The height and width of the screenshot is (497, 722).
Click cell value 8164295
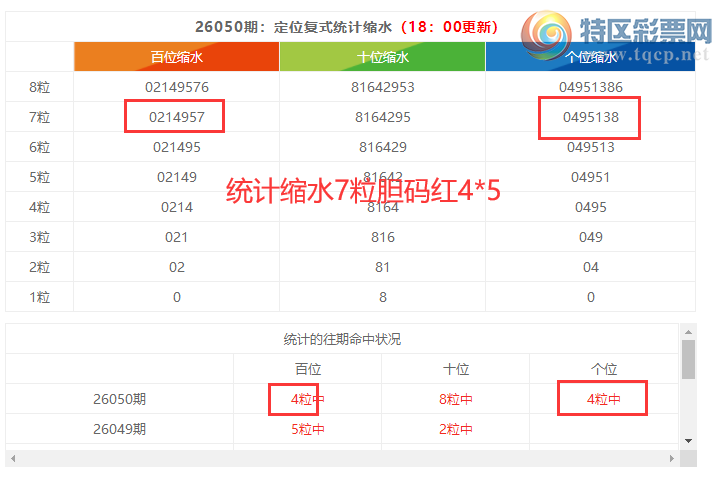click(383, 117)
